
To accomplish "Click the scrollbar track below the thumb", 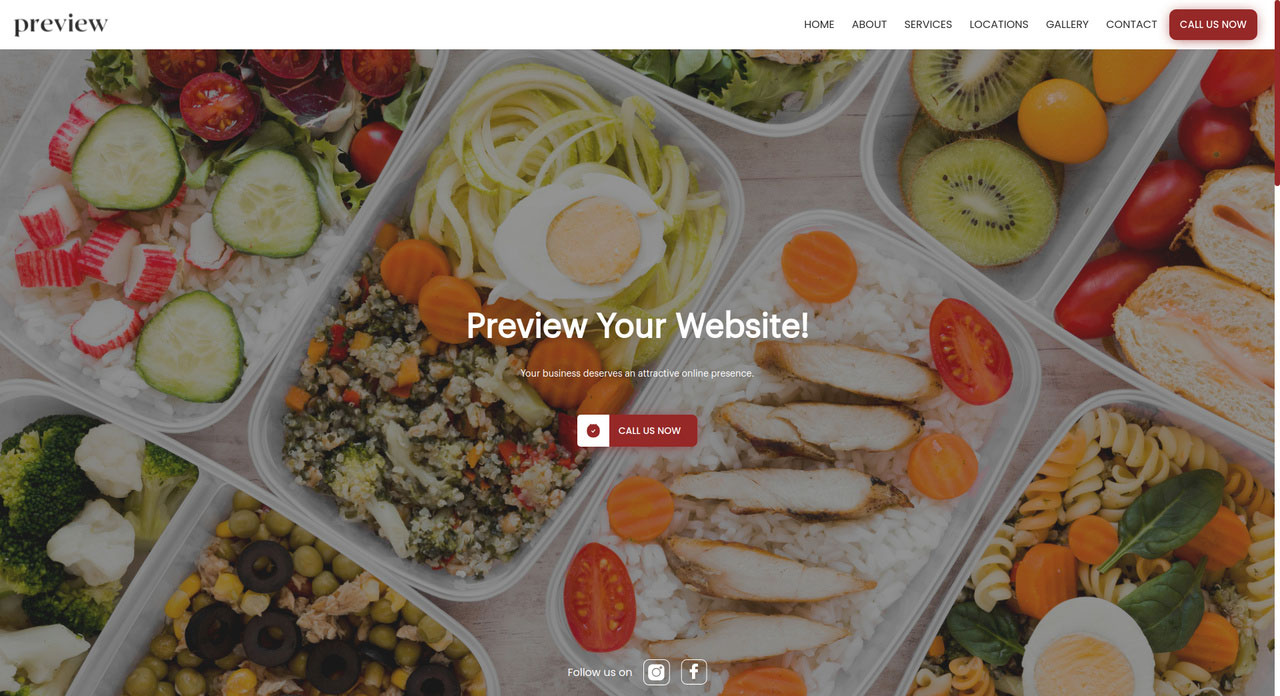I will (1276, 440).
